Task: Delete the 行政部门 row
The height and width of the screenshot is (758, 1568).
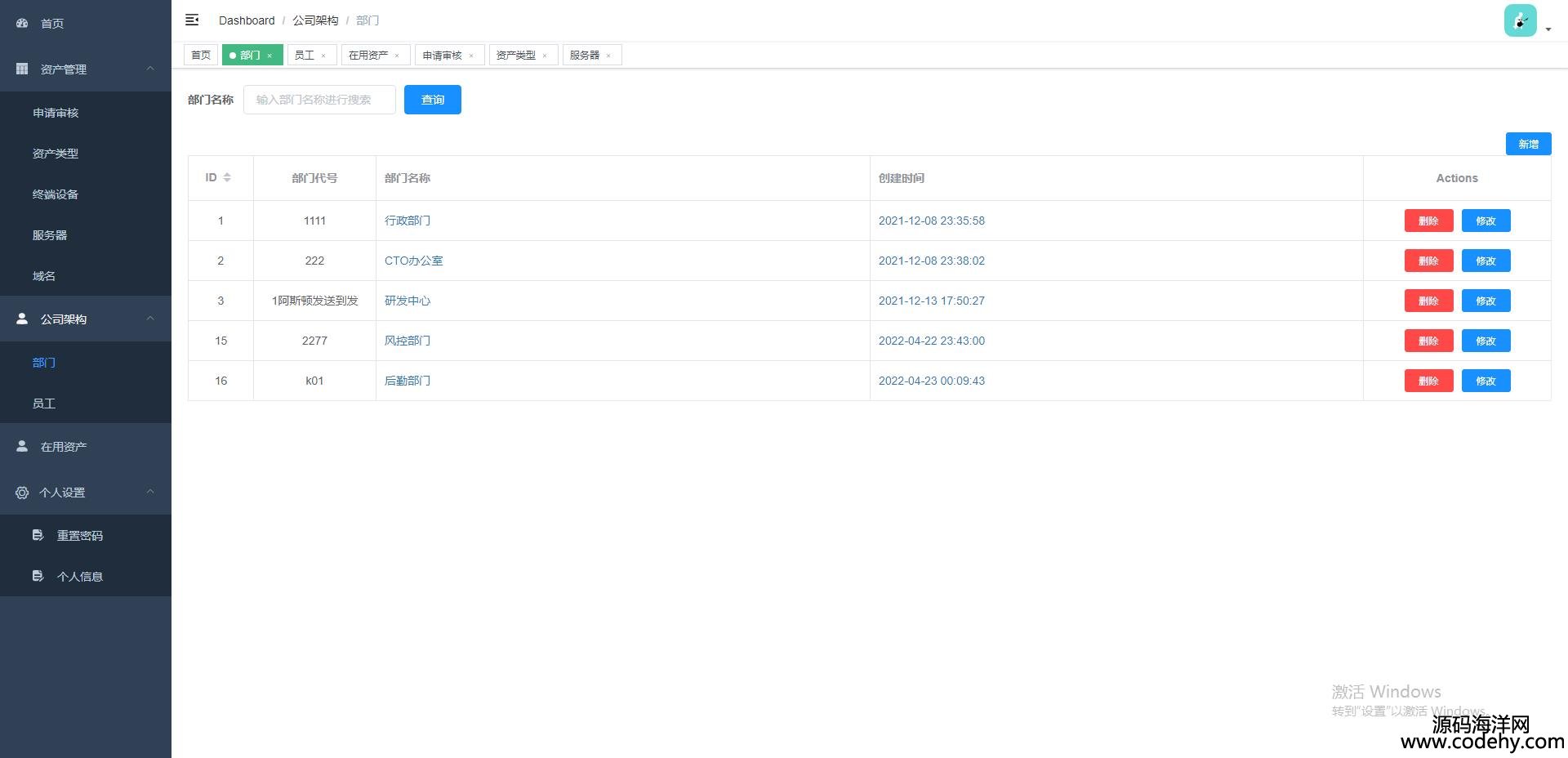Action: (1428, 221)
